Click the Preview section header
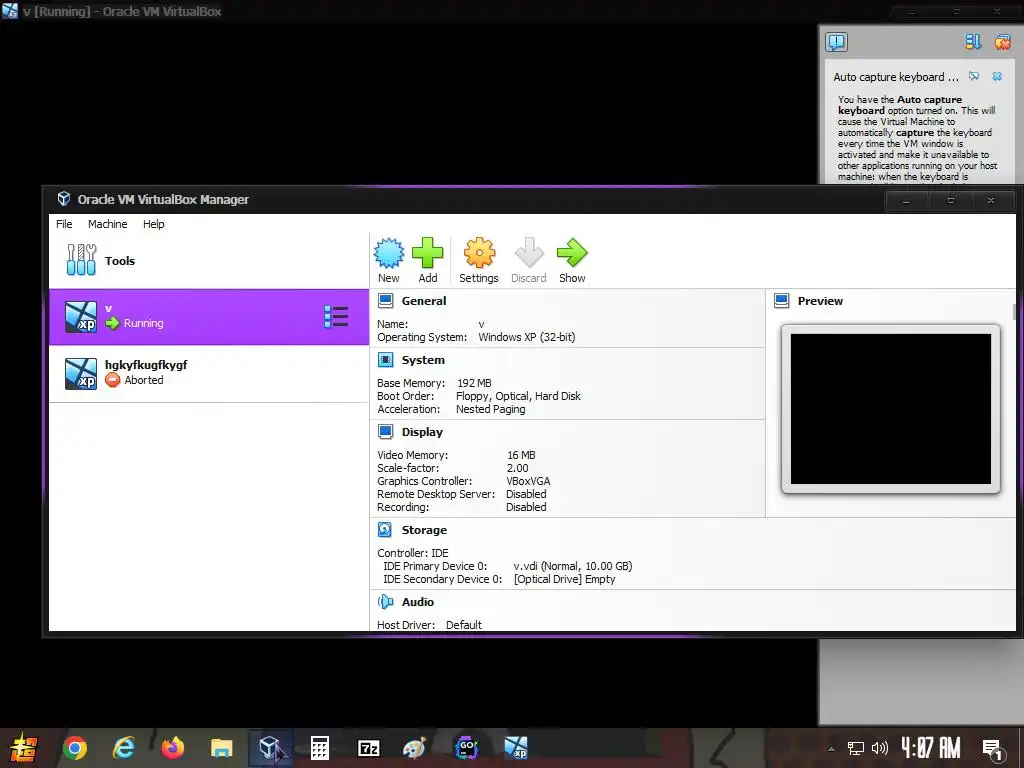1024x768 pixels. [820, 301]
